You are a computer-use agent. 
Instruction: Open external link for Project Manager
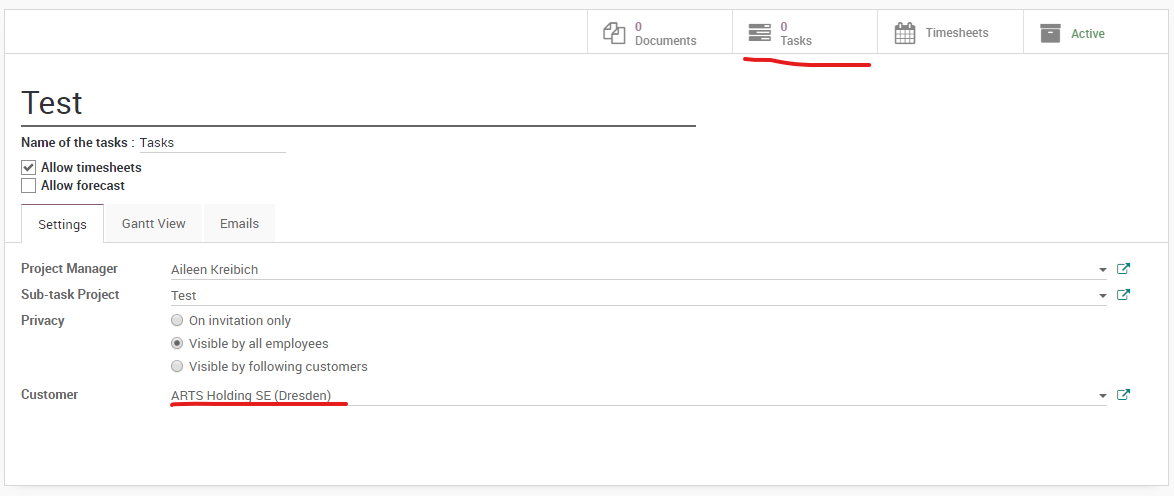coord(1123,269)
